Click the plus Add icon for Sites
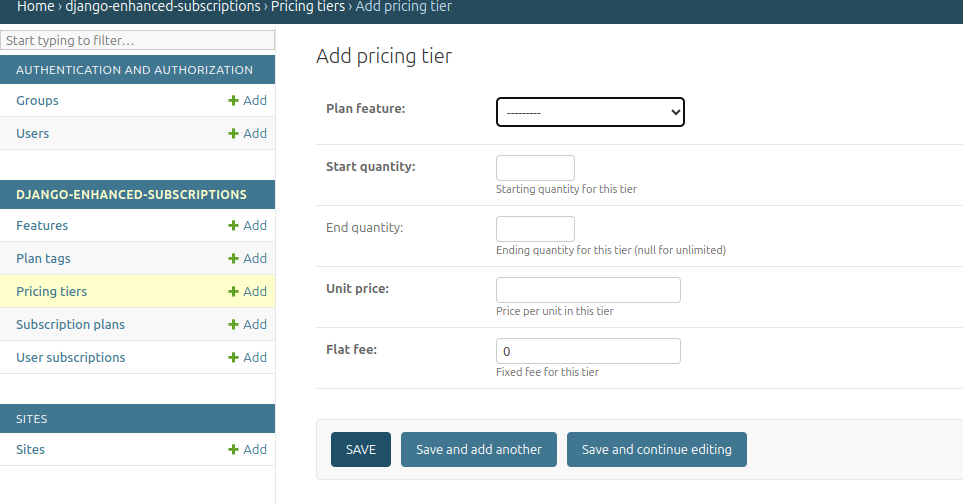963x504 pixels. tap(233, 450)
